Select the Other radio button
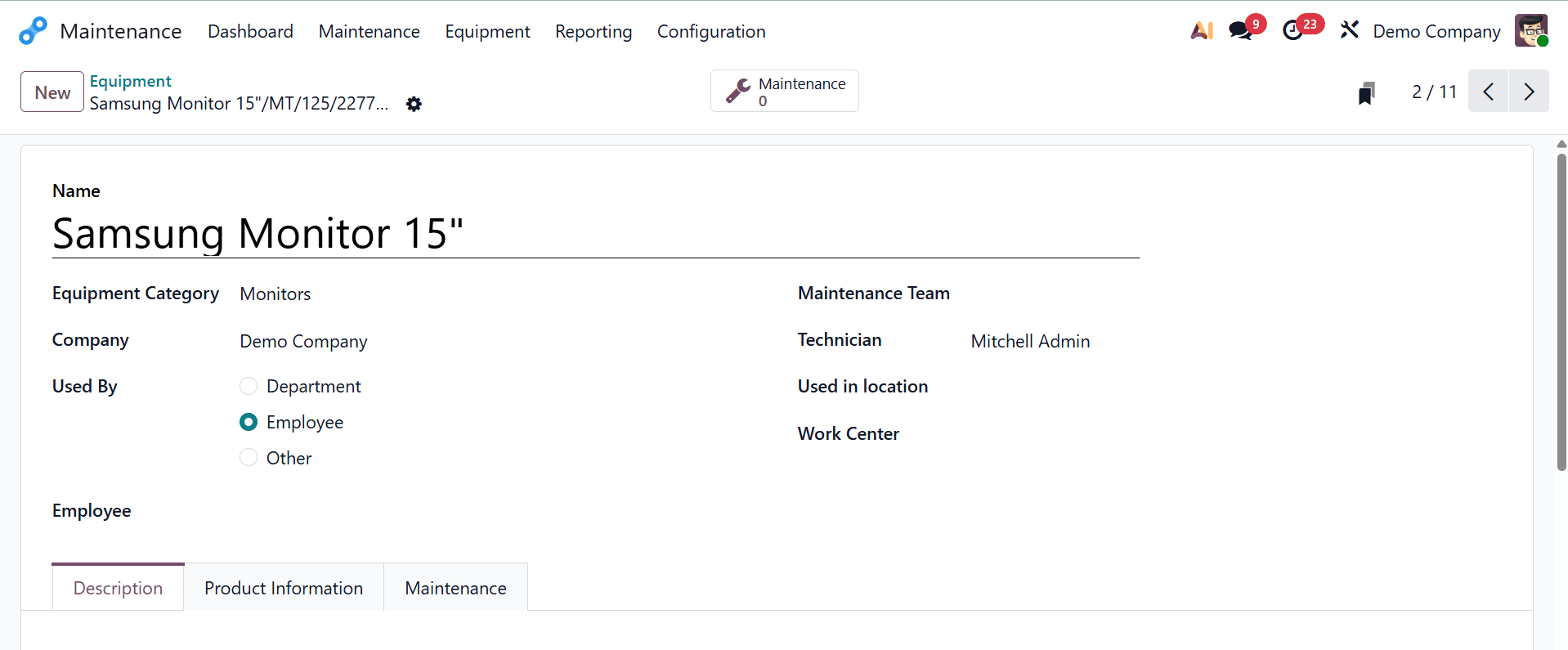 [x=249, y=458]
